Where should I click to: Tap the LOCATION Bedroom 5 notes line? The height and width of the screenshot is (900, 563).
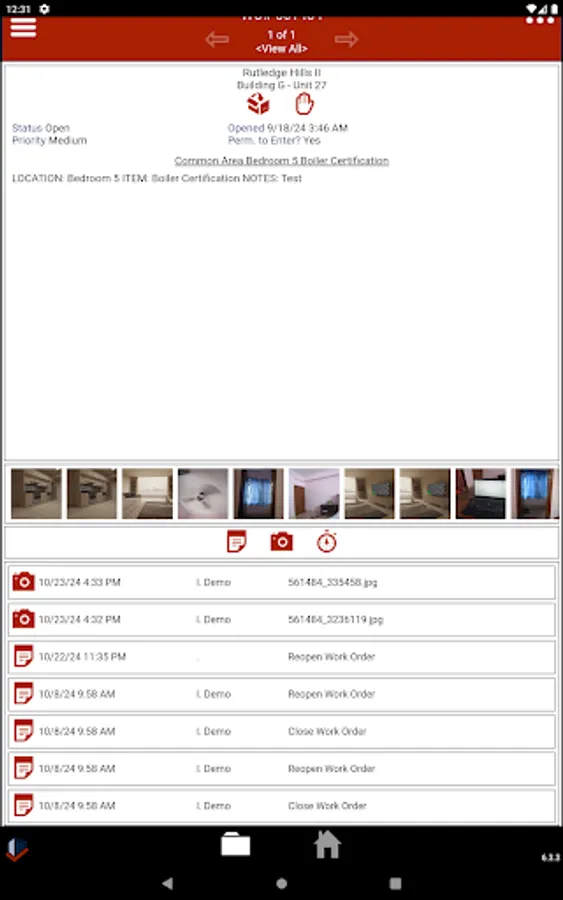tap(157, 179)
